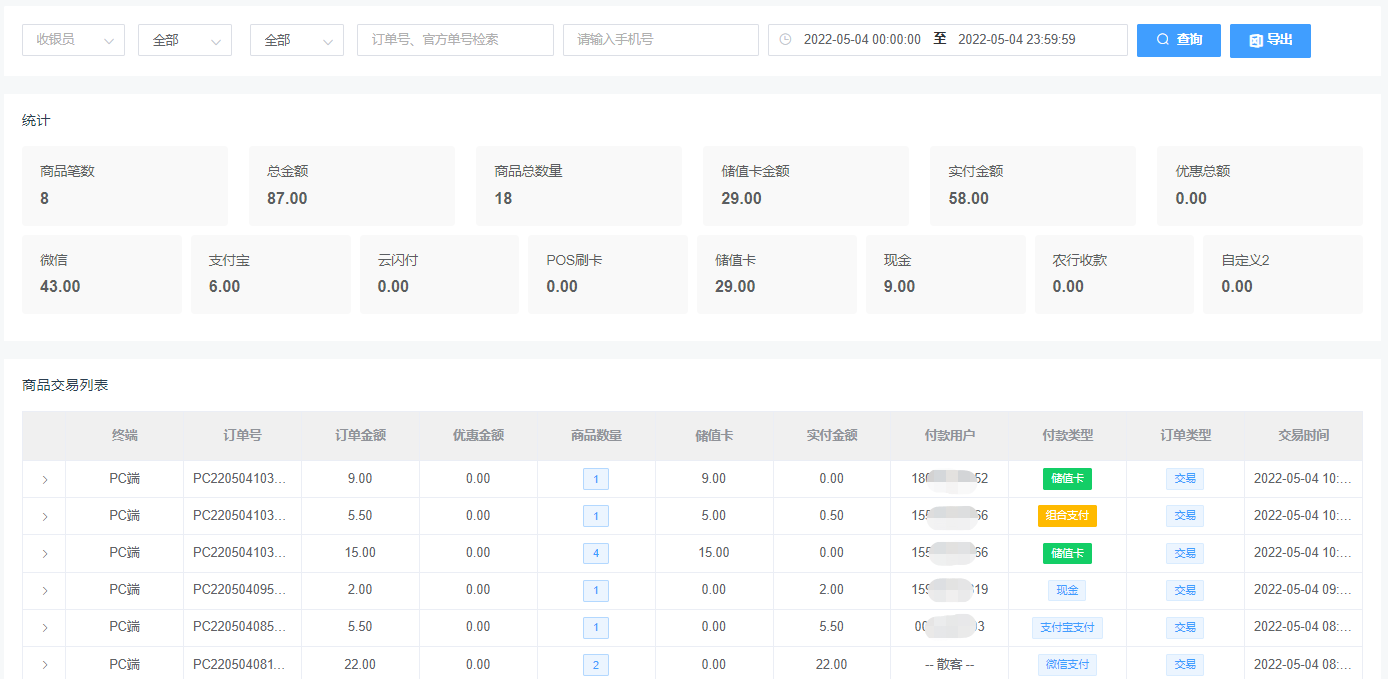Click the 农行收款 statistic card
This screenshot has width=1388, height=679.
click(x=1114, y=274)
